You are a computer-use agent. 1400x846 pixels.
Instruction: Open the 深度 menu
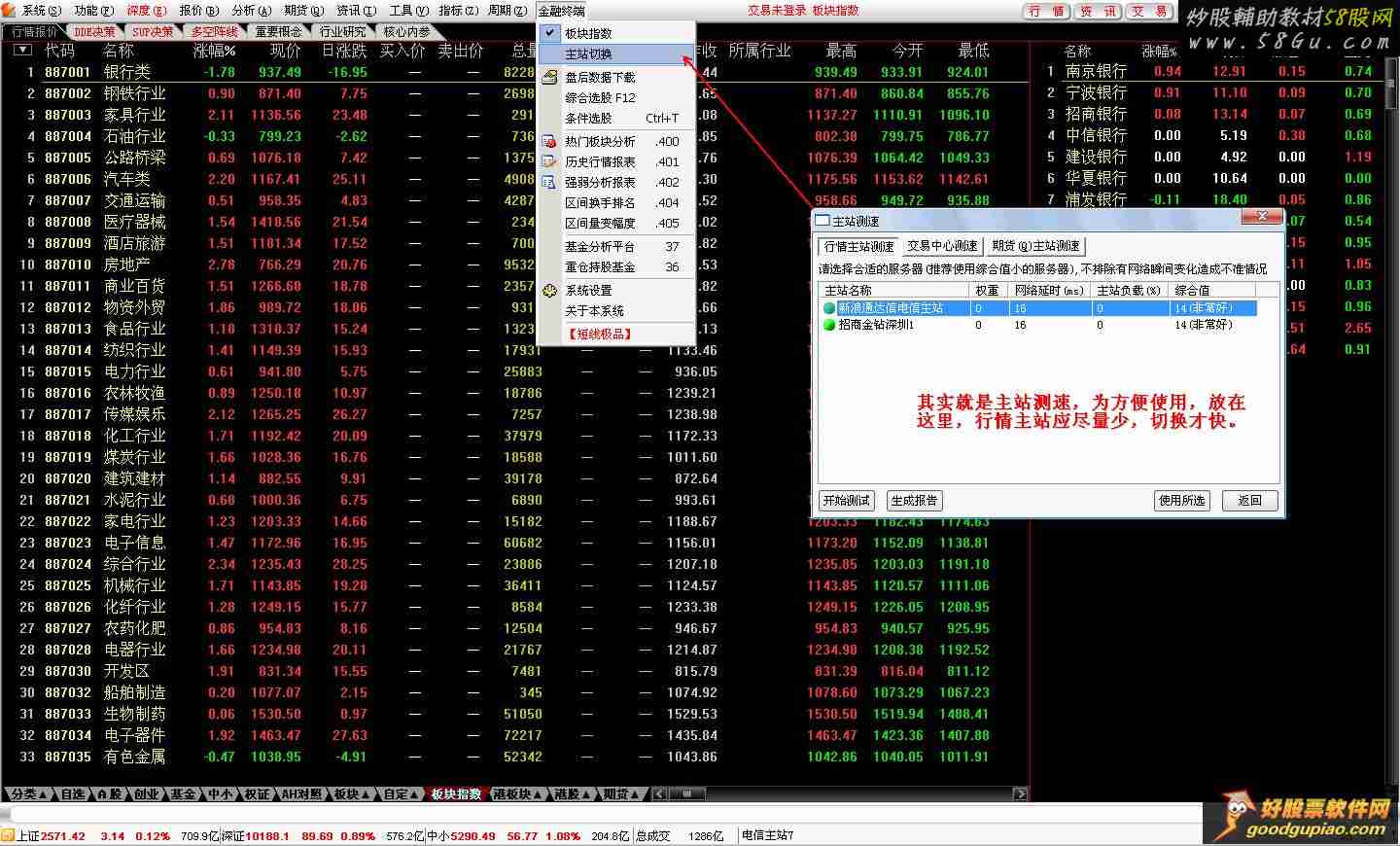coord(147,11)
